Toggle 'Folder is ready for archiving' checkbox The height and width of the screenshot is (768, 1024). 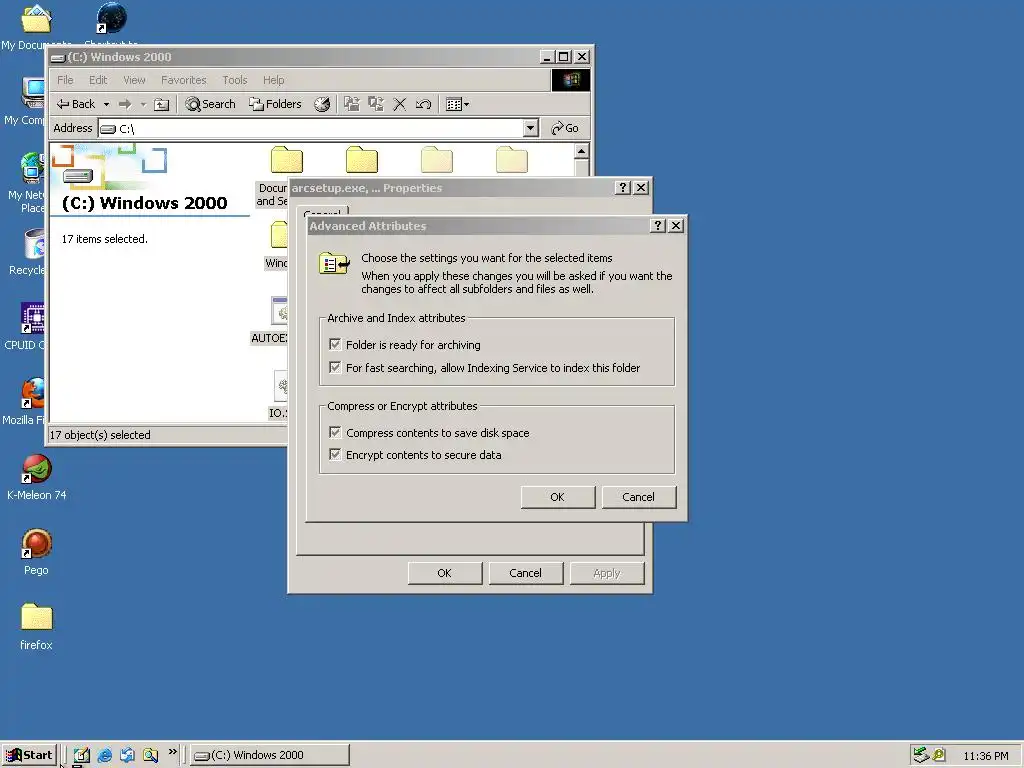pos(335,344)
